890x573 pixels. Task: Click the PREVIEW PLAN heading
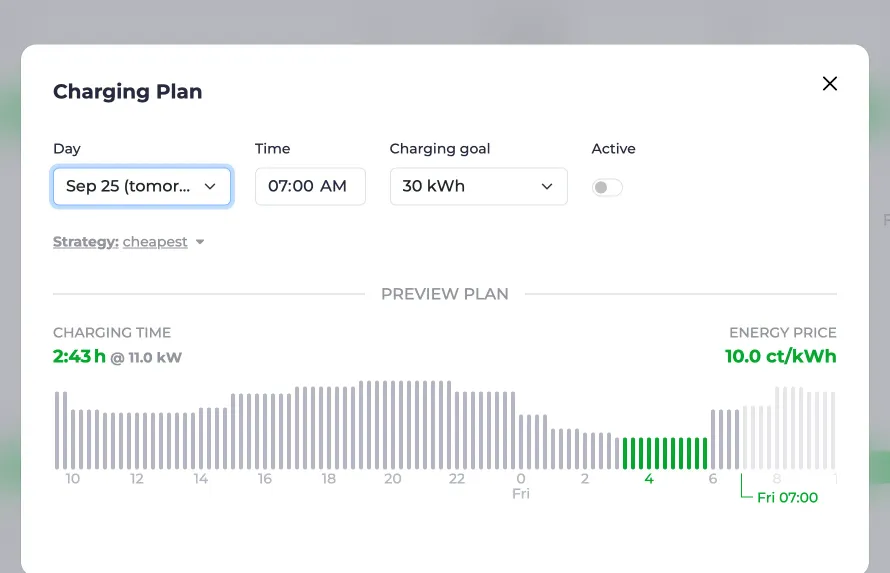tap(444, 294)
